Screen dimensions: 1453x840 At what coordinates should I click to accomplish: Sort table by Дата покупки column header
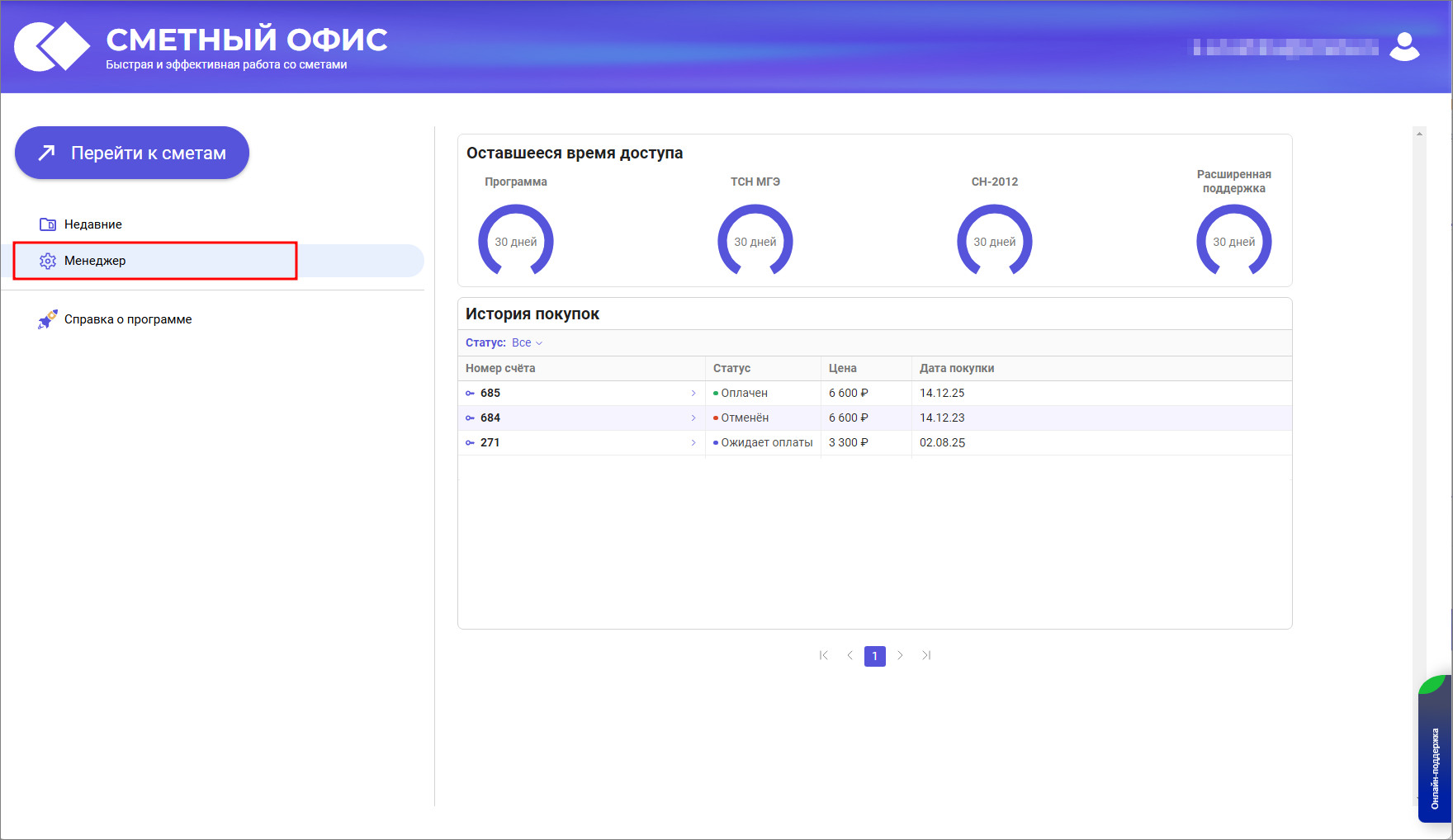point(957,368)
